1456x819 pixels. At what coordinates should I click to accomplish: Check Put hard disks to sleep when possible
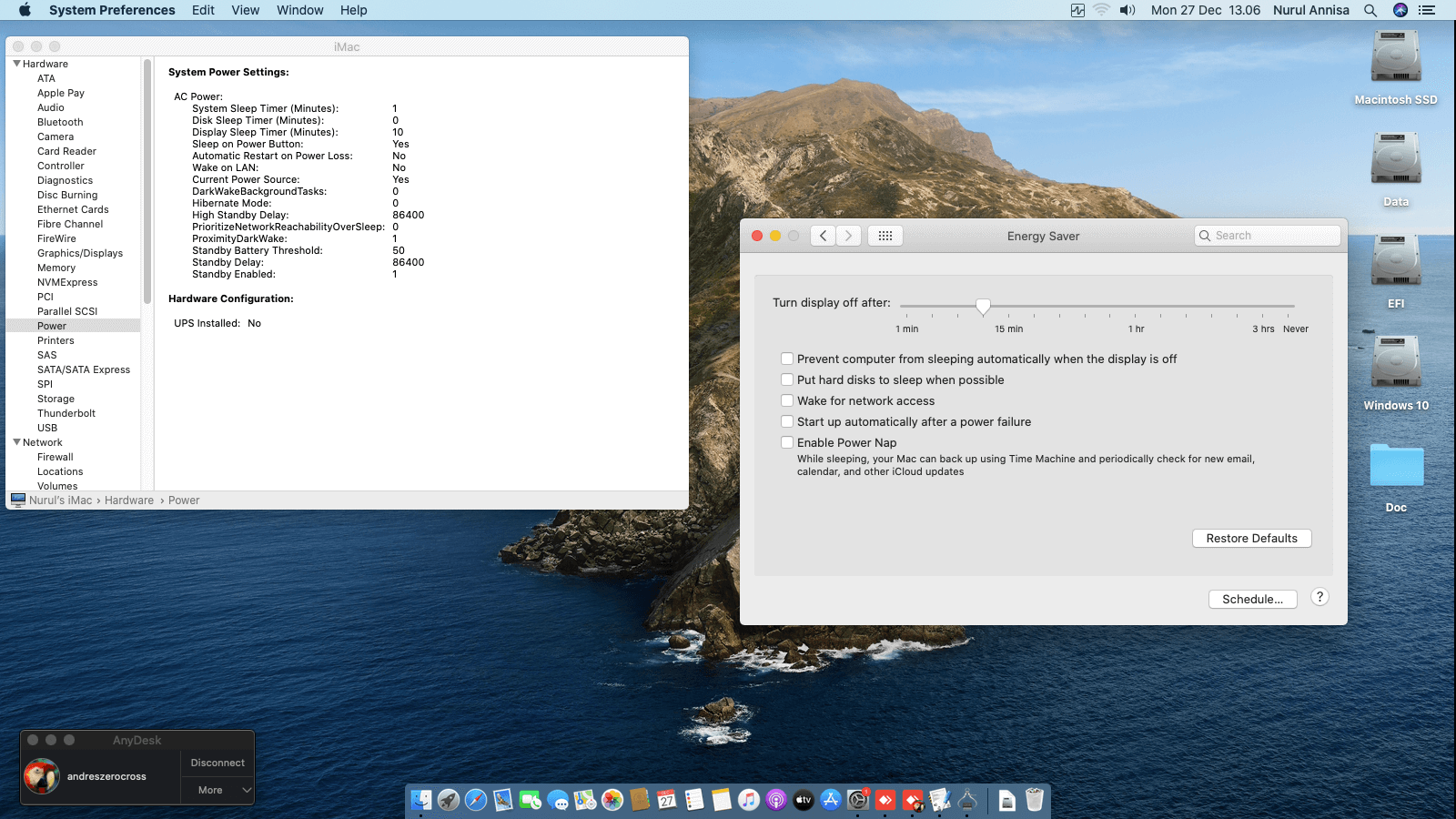pyautogui.click(x=787, y=379)
